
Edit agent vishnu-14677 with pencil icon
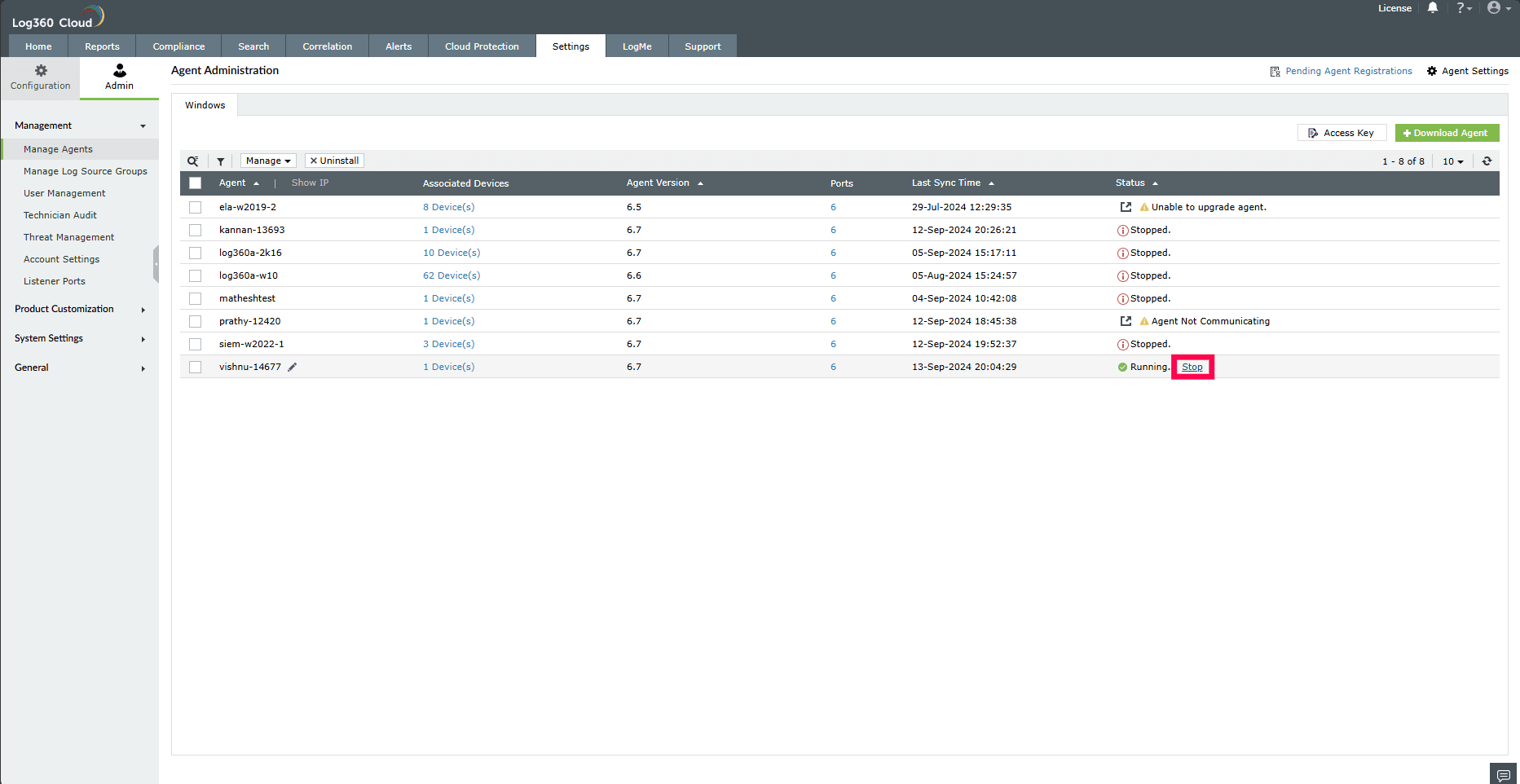pyautogui.click(x=293, y=367)
